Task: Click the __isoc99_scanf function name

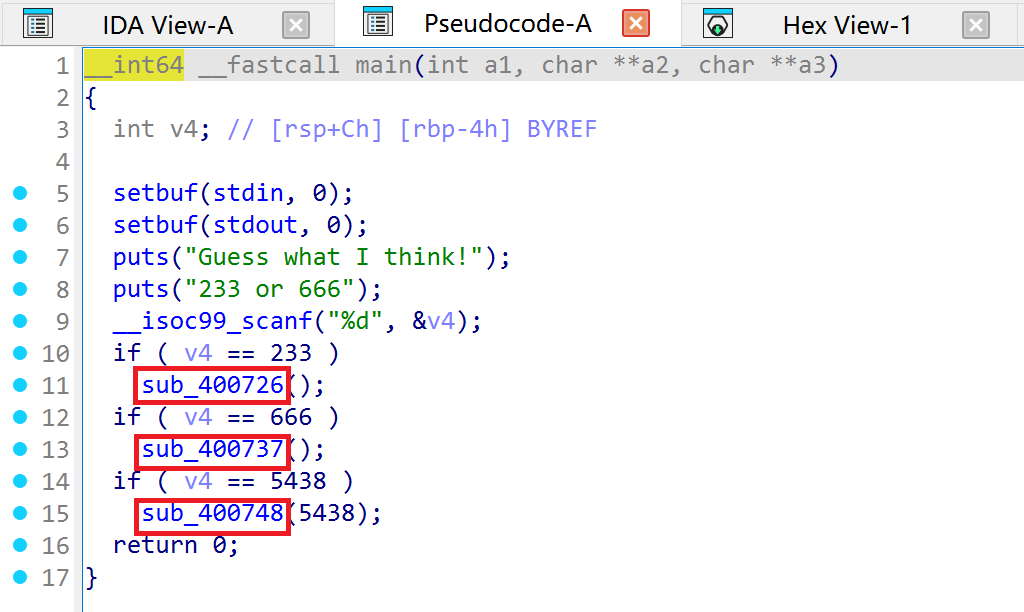Action: pos(213,321)
